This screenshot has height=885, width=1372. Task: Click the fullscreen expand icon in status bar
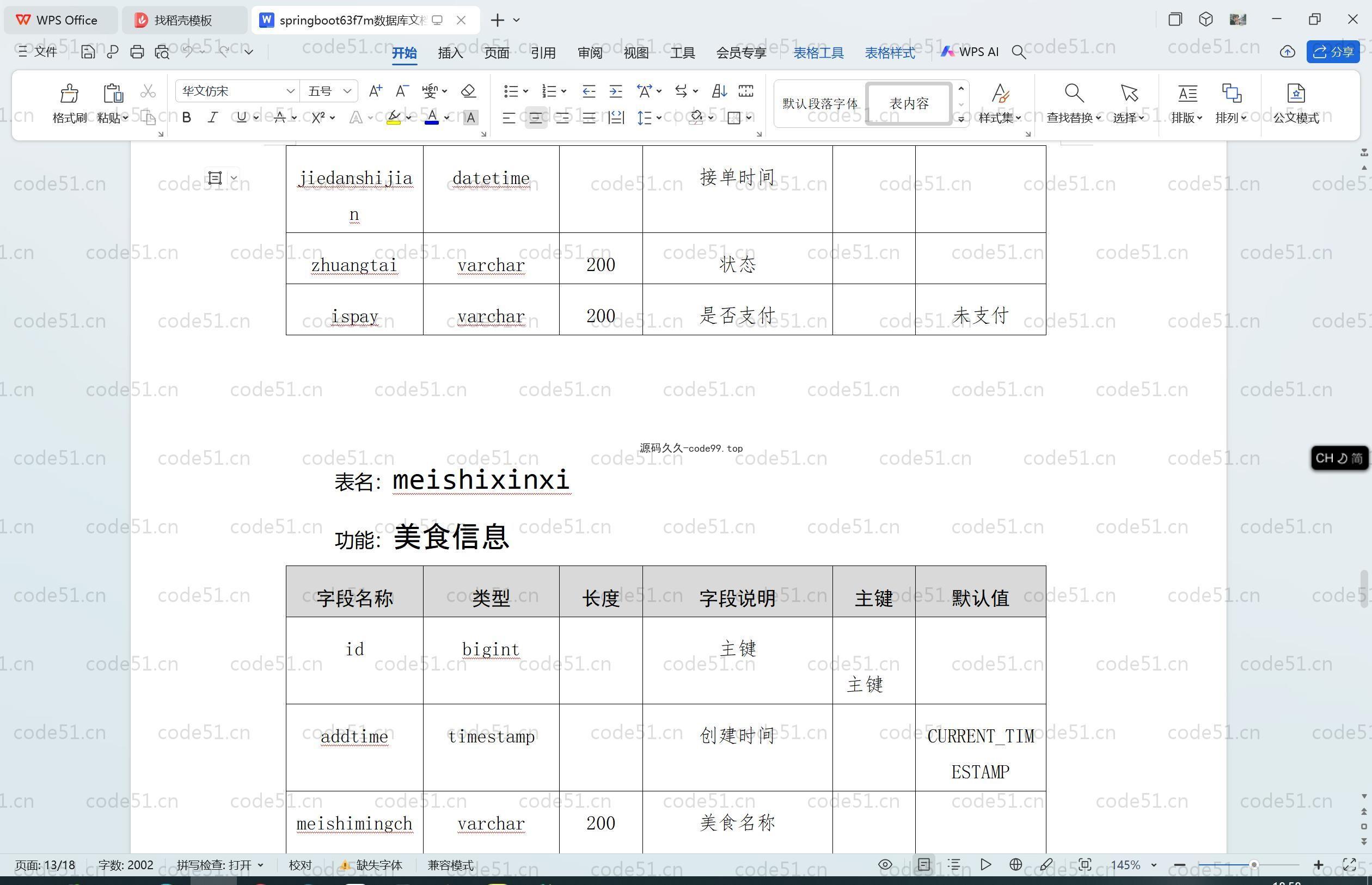1350,864
